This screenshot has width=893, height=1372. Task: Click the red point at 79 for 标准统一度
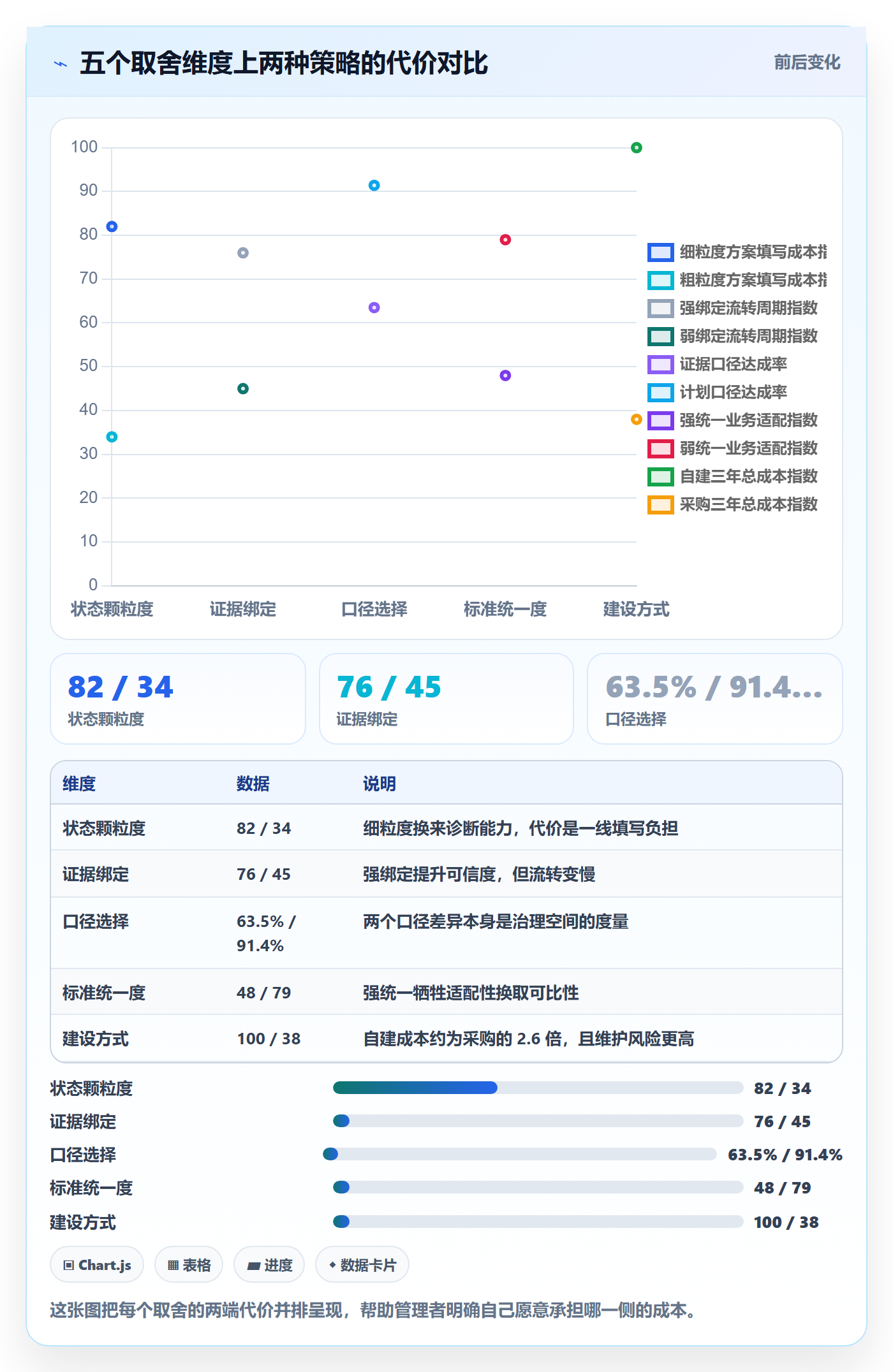(x=505, y=240)
